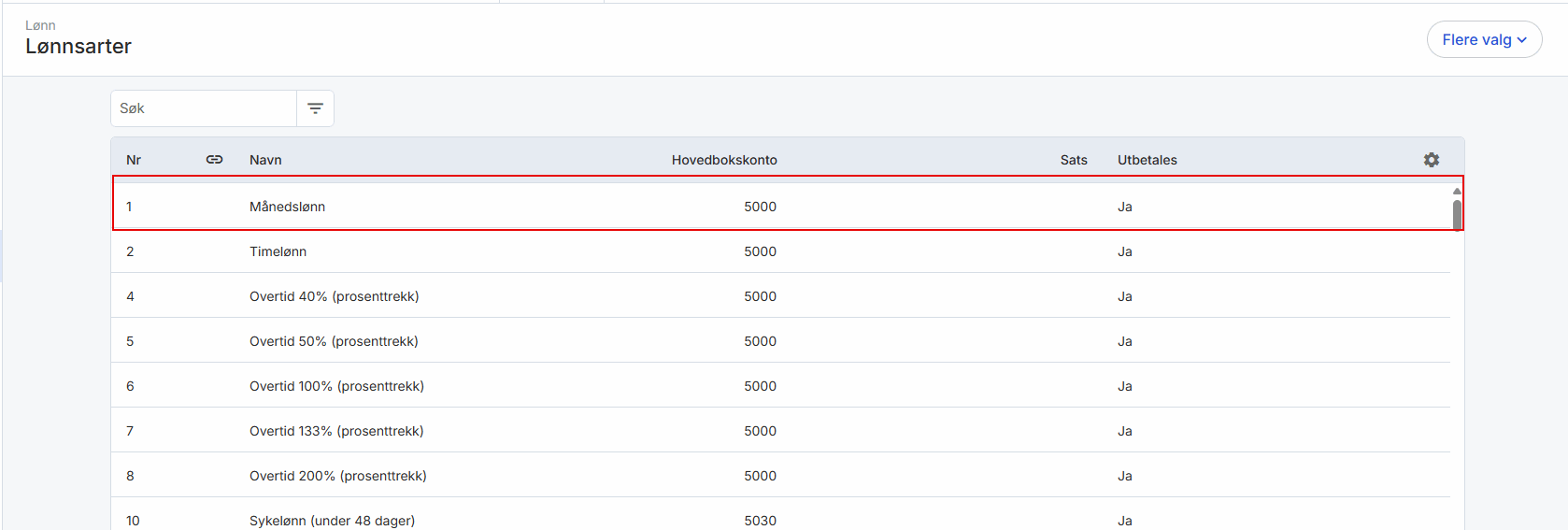Image resolution: width=1568 pixels, height=530 pixels.
Task: Open Overtid 100% (prosenttrekk) entry
Action: [x=336, y=386]
